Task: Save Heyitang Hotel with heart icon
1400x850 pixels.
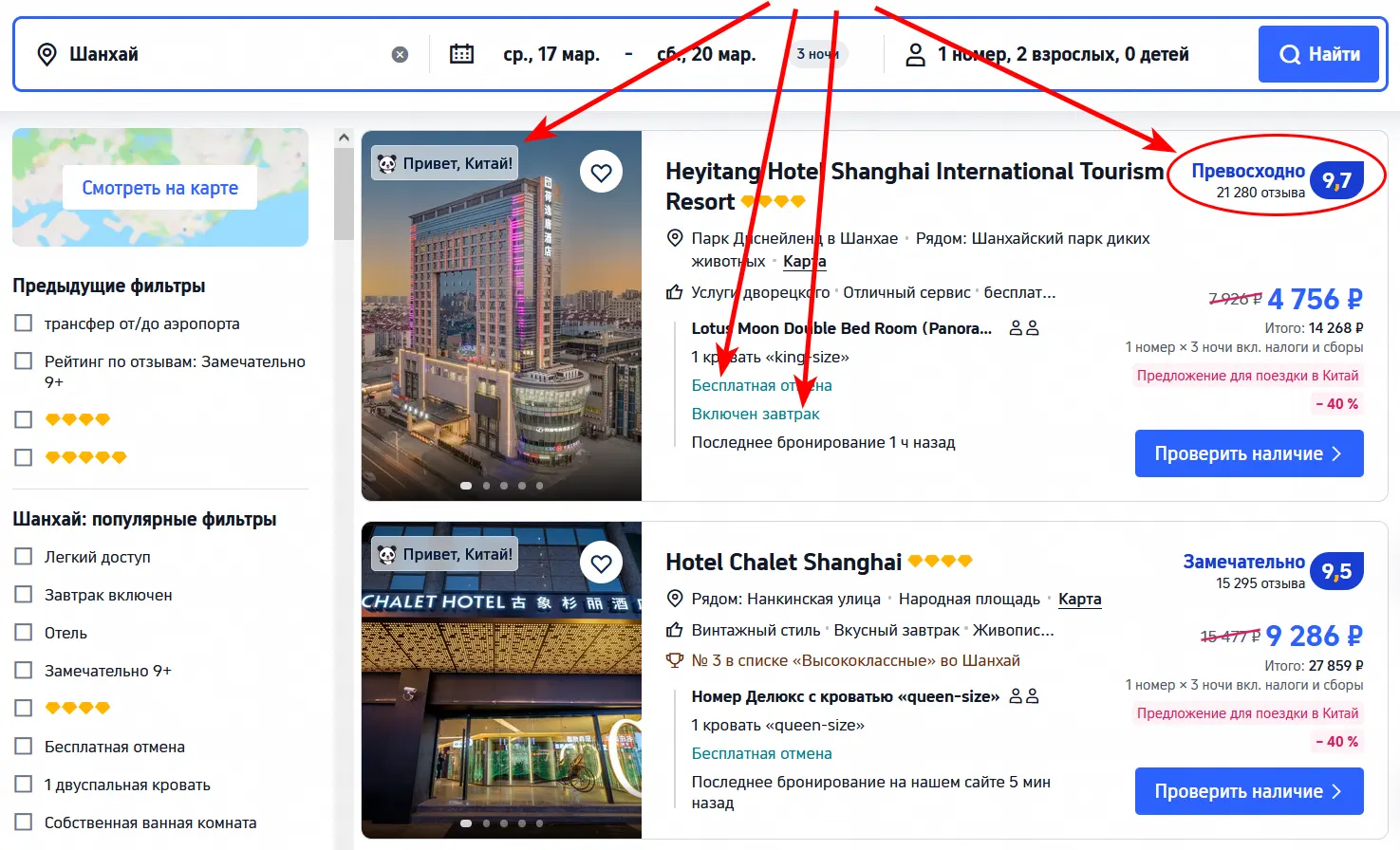Action: coord(601,173)
